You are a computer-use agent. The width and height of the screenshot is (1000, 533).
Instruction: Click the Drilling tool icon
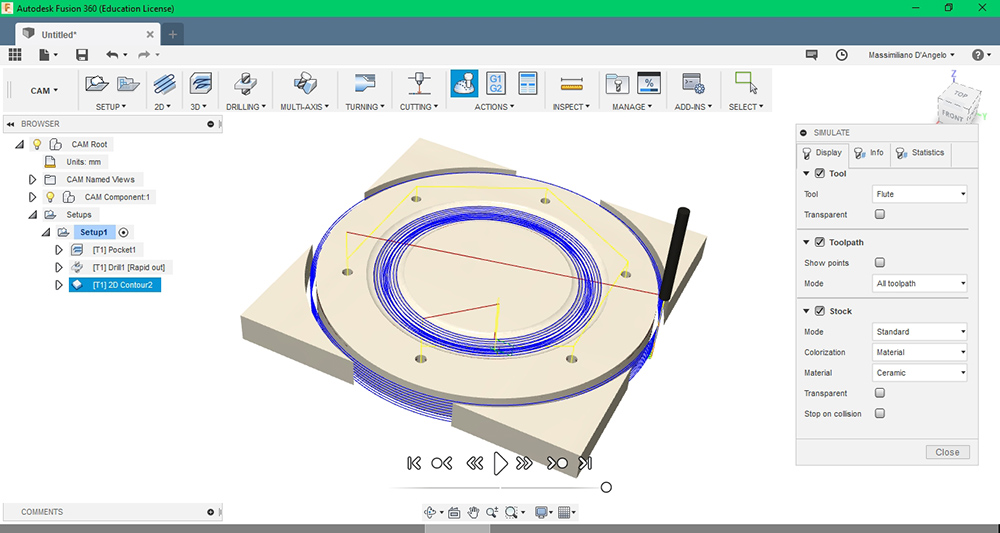(246, 84)
